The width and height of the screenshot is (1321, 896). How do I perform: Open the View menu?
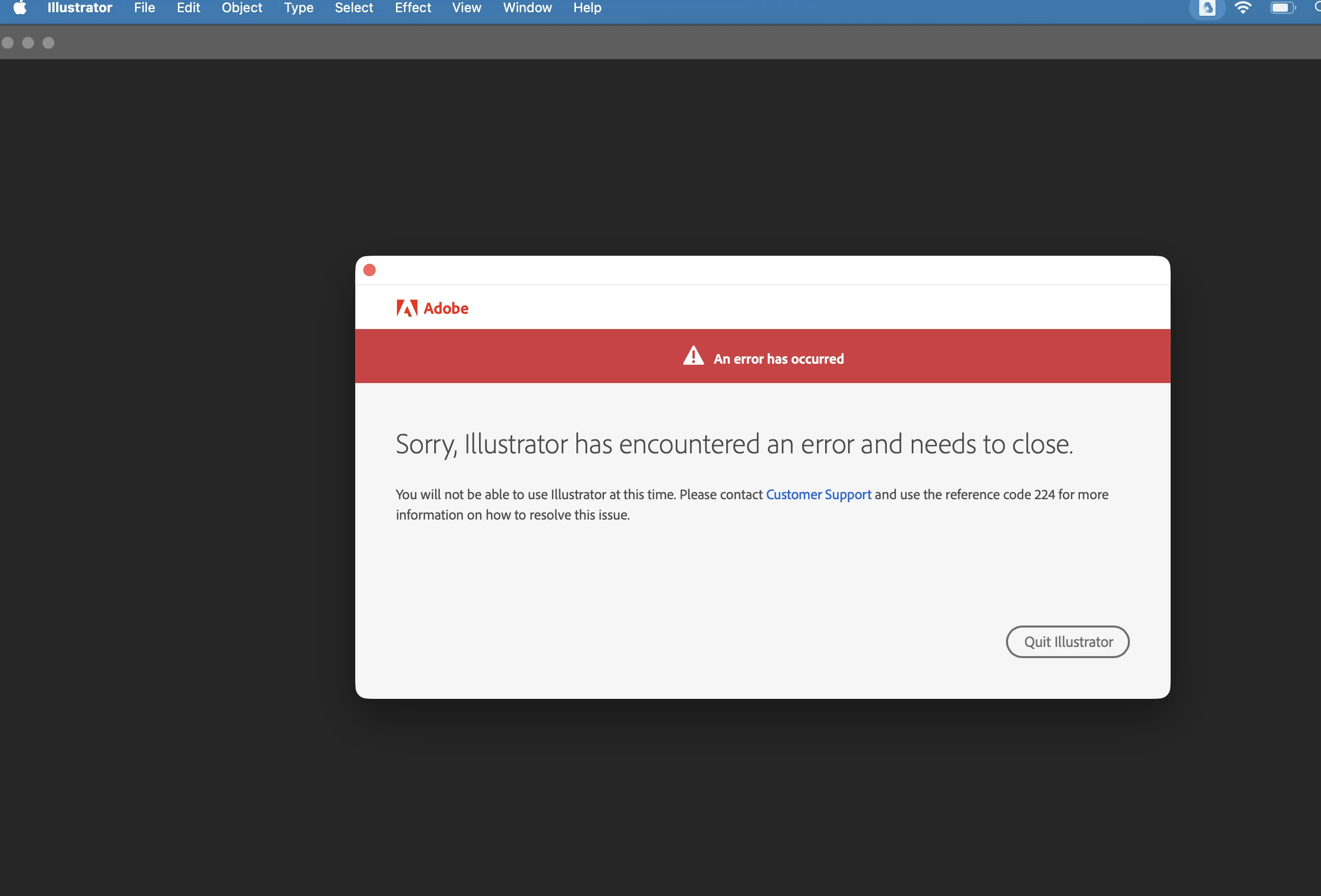pyautogui.click(x=467, y=8)
